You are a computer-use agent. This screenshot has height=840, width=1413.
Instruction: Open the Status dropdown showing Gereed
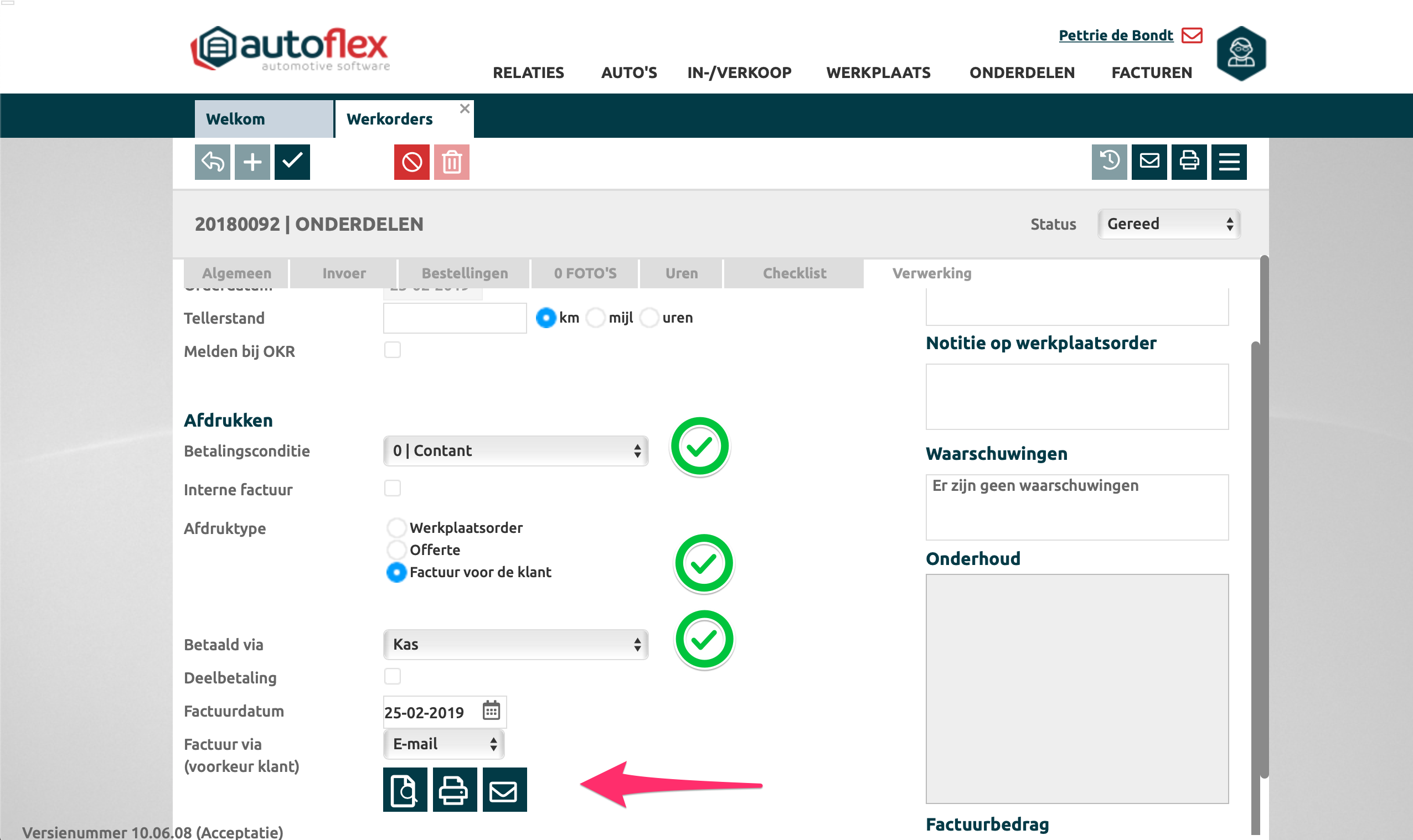(1168, 224)
